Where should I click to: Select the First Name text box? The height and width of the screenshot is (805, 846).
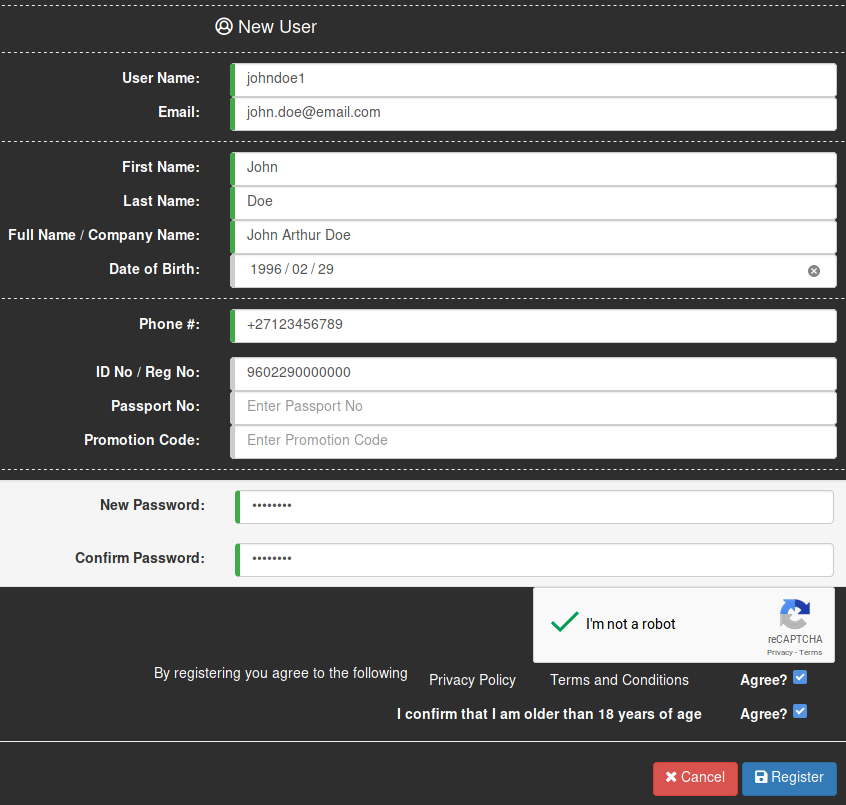[533, 168]
